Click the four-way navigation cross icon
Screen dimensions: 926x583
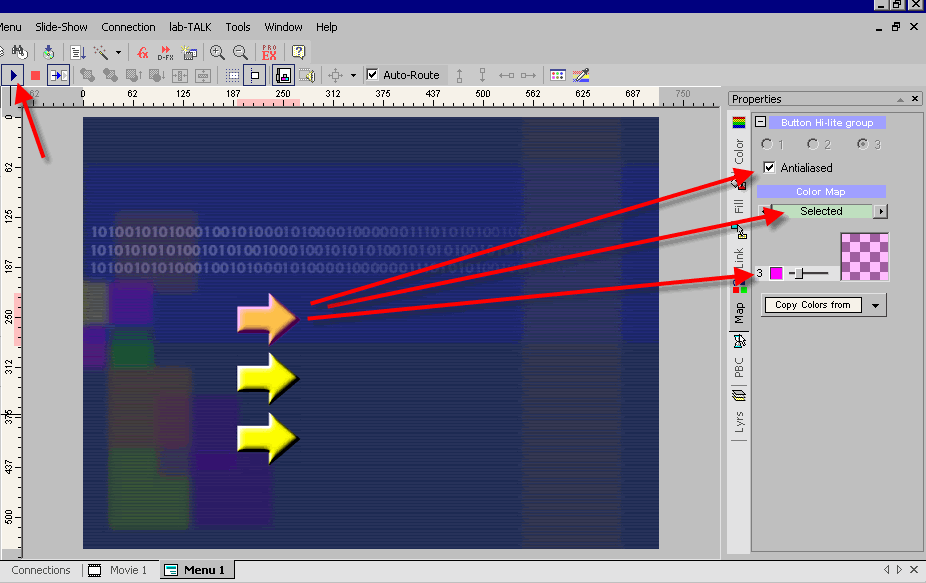(x=335, y=76)
